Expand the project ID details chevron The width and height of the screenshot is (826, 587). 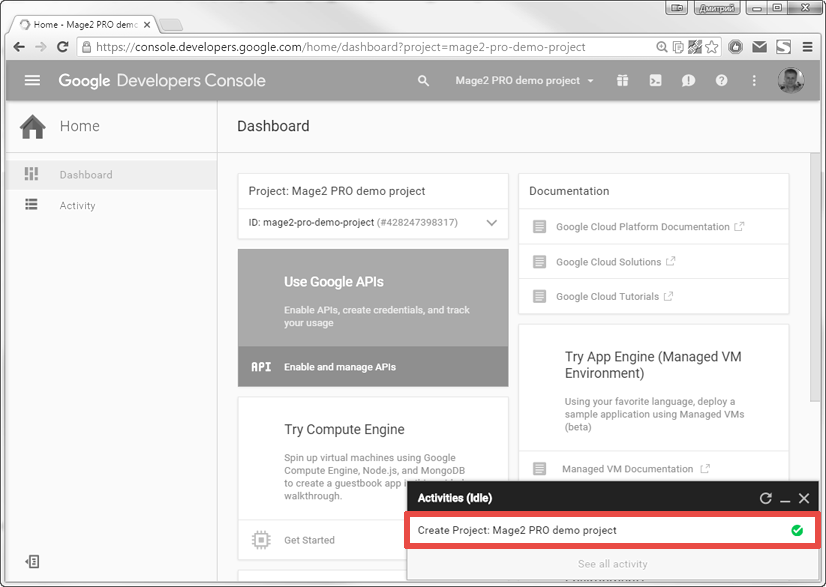(491, 222)
